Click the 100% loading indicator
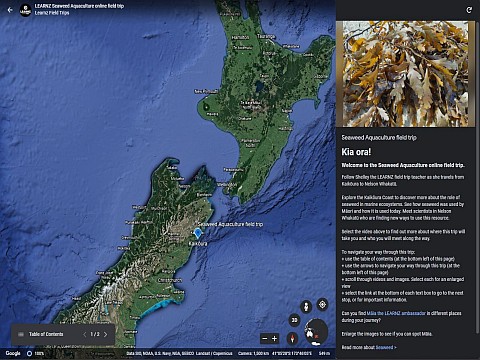 35,353
